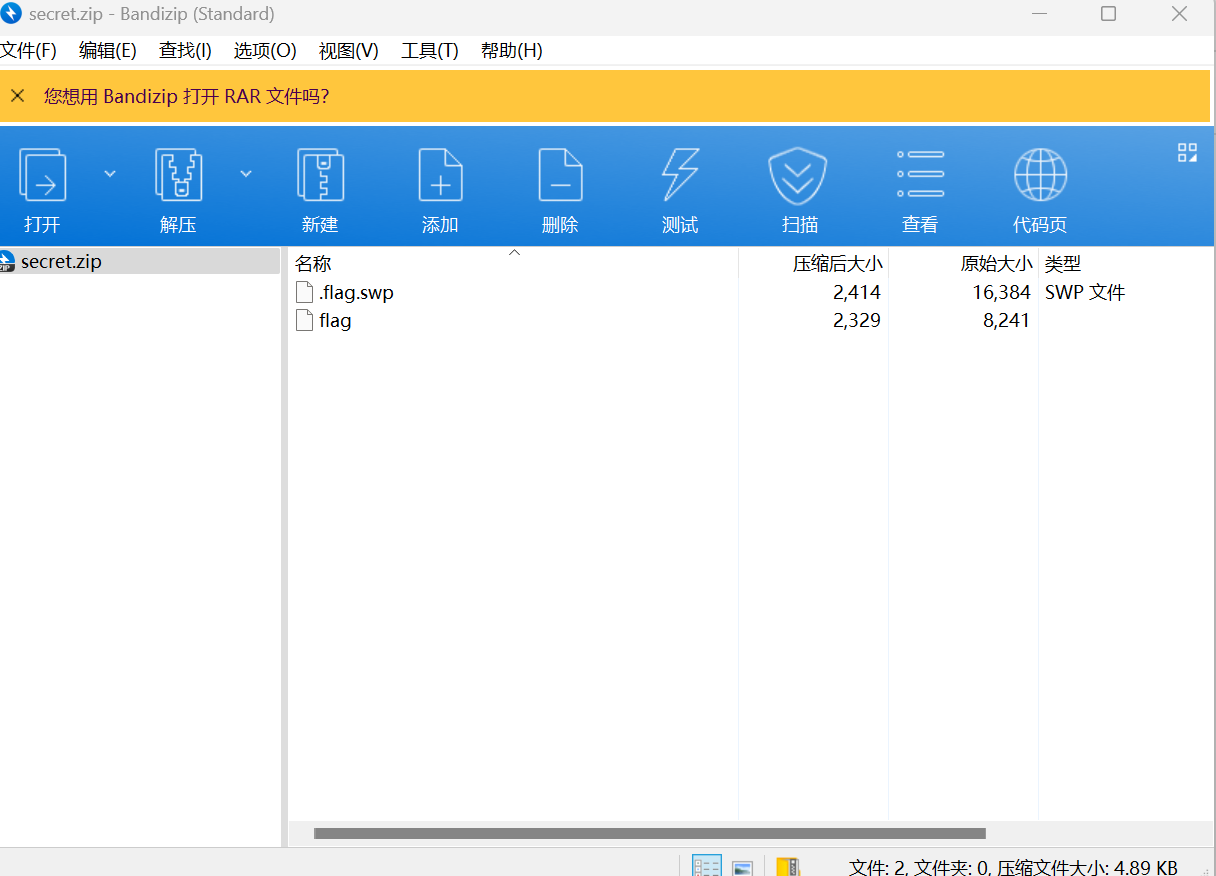Click the Code page (代码页) globe icon

click(1040, 176)
